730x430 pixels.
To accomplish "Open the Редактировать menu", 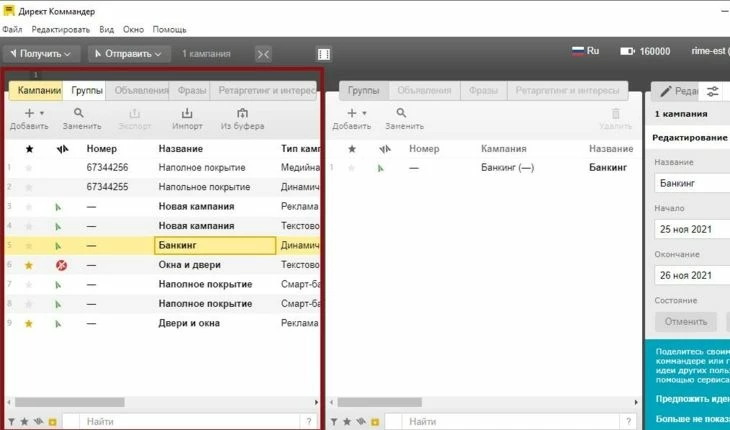I will [61, 29].
